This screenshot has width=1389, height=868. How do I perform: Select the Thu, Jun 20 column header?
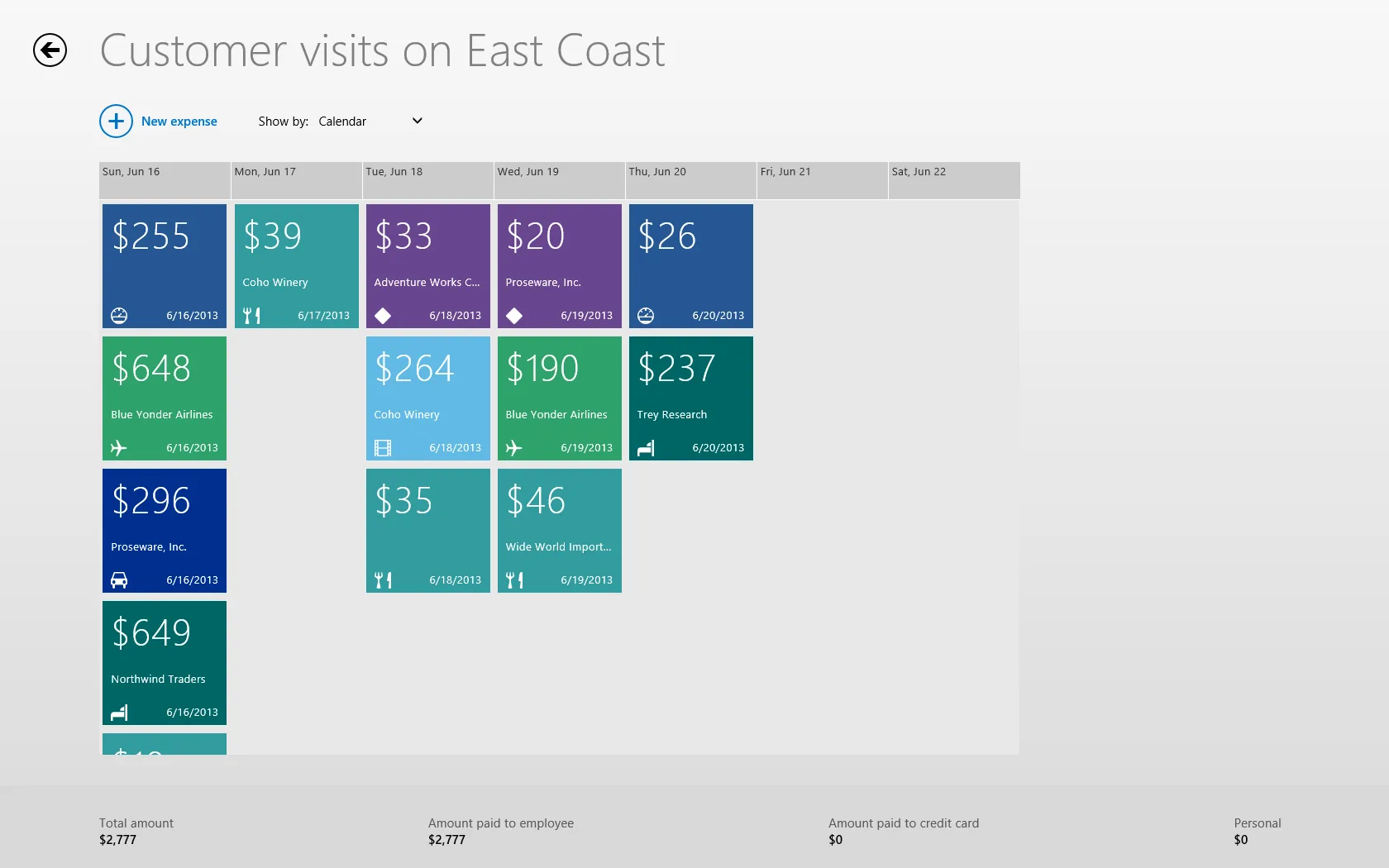(690, 180)
